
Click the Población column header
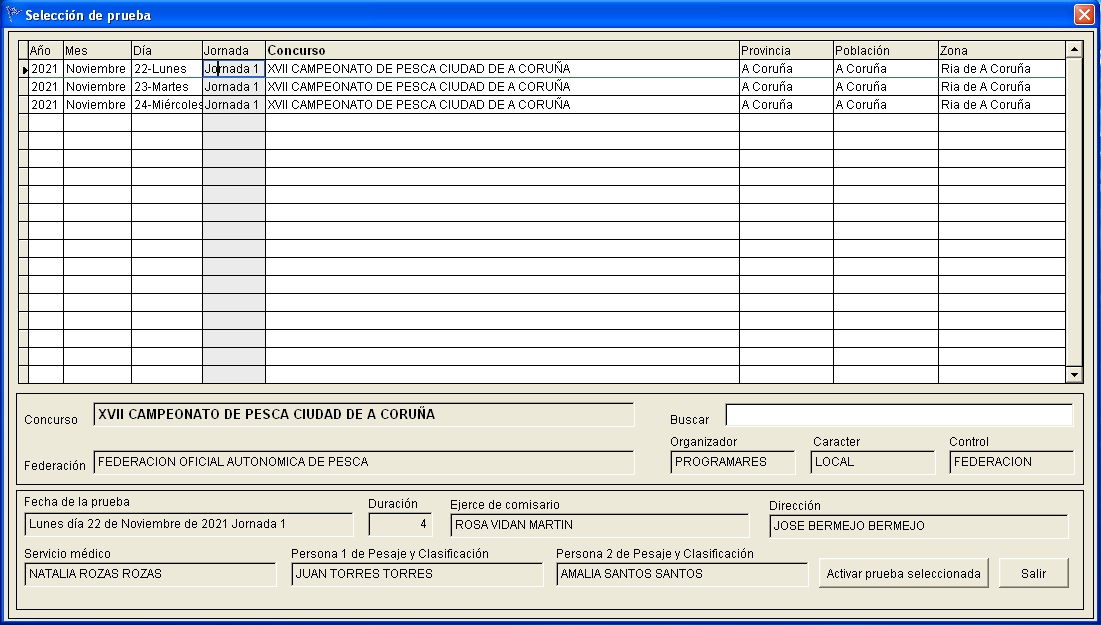(885, 50)
